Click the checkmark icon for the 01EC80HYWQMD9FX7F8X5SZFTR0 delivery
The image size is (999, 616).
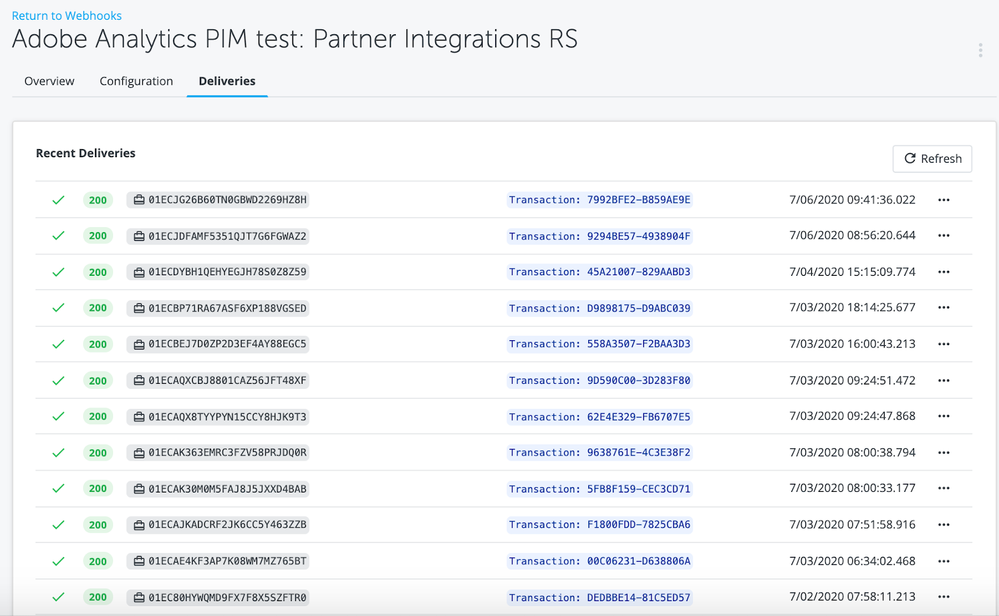click(x=58, y=597)
